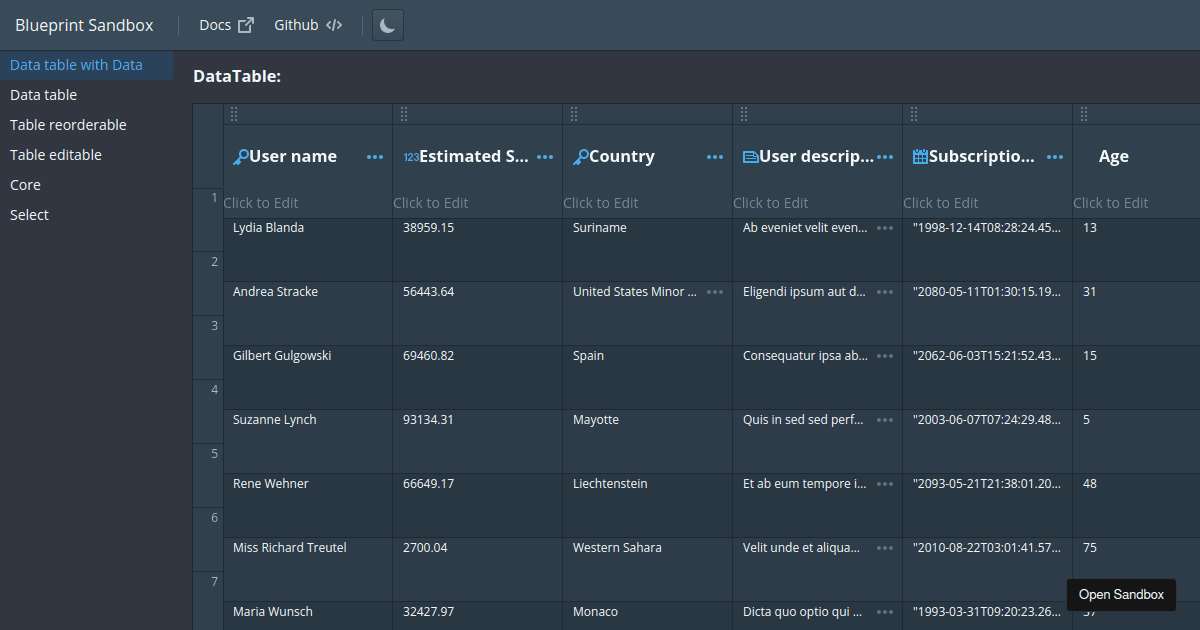
Task: Select the Rene Wehner cell
Action: coord(308,506)
